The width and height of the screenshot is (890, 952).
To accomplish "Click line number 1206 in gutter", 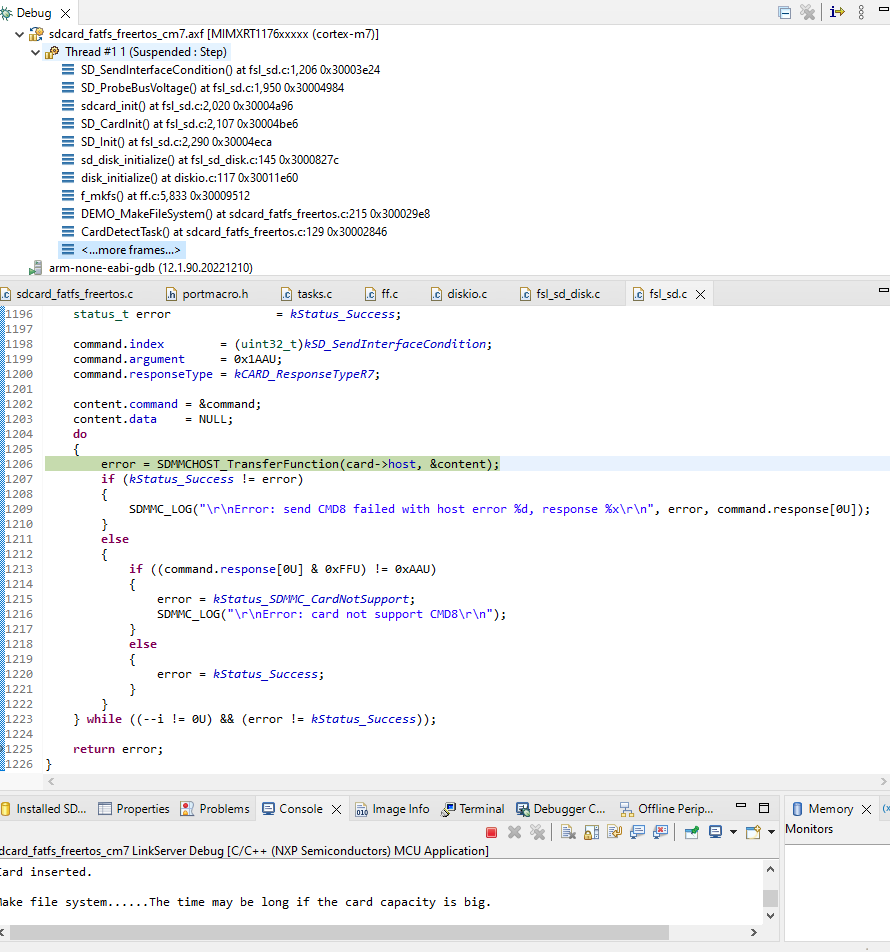I will point(19,464).
